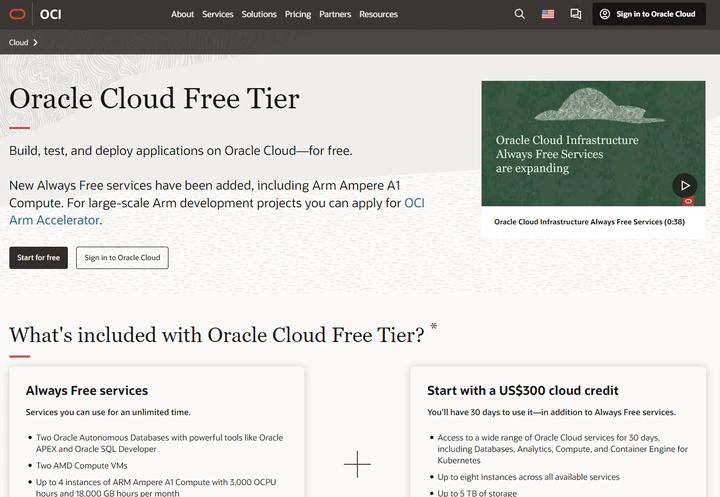
Task: Click the user profile icon in sign-in button
Action: point(605,14)
